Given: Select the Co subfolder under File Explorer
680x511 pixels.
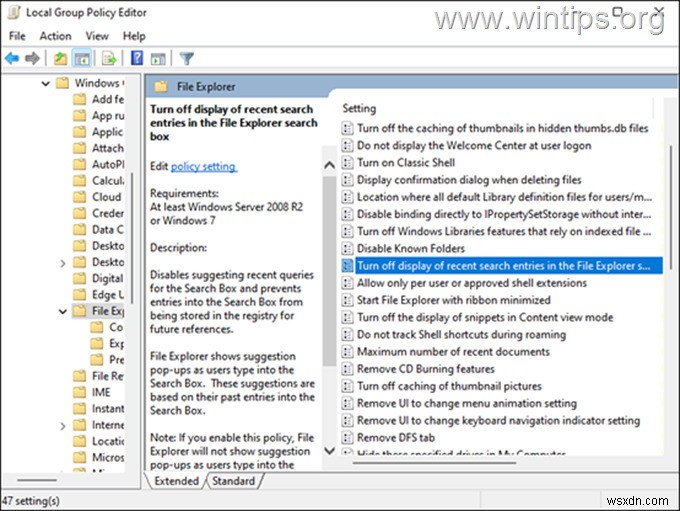Looking at the screenshot, I should pos(116,327).
